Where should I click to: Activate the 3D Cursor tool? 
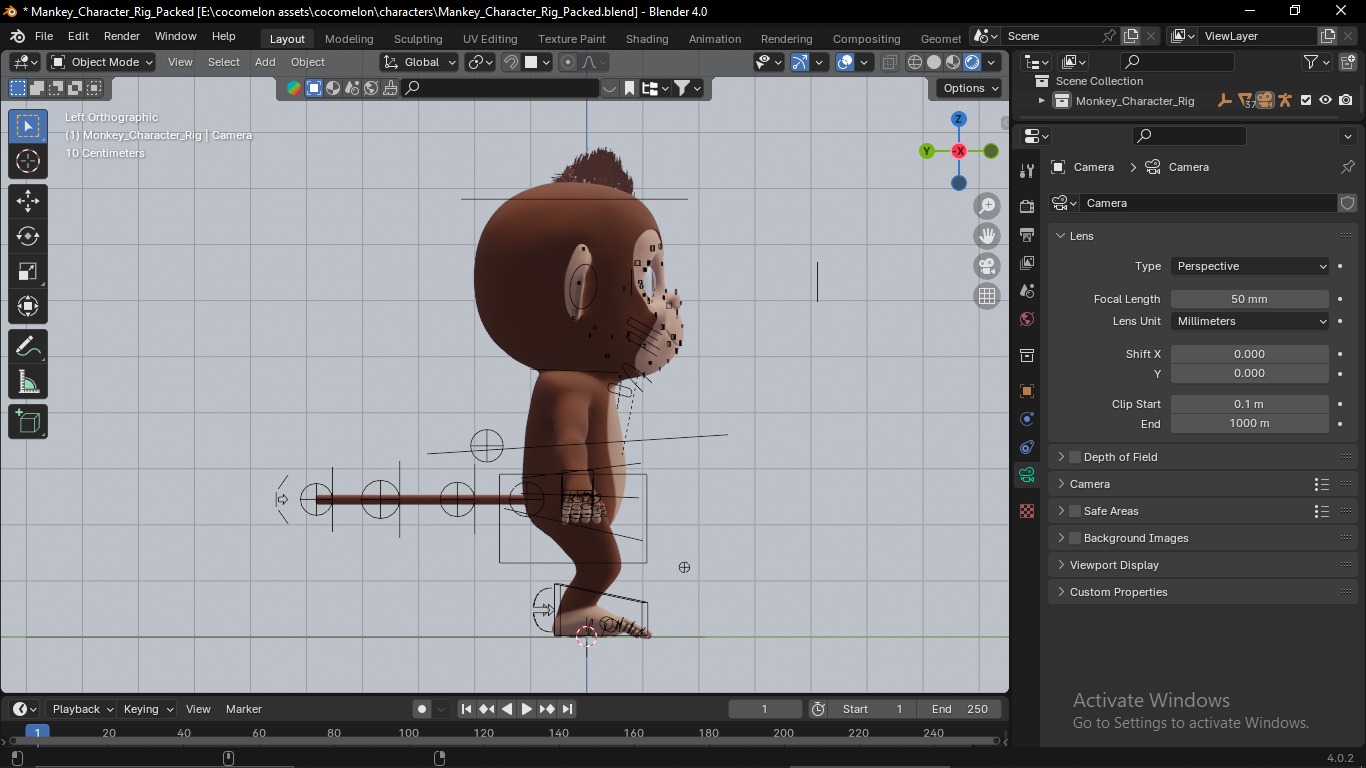28,161
